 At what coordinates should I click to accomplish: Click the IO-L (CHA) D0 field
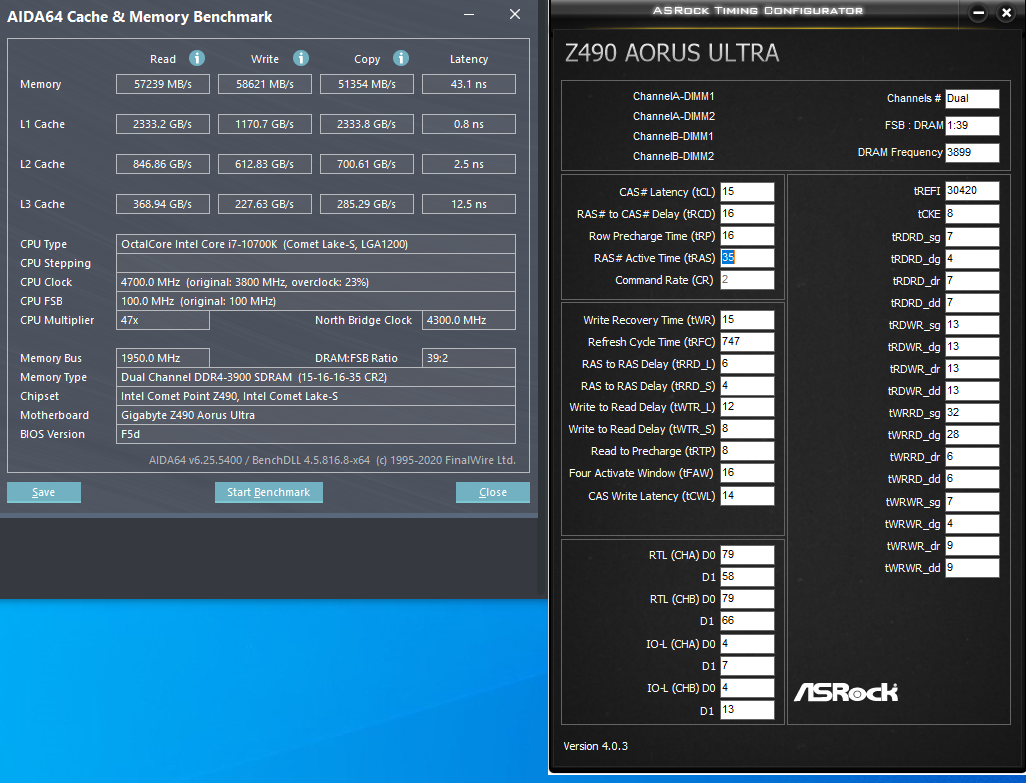pos(747,644)
